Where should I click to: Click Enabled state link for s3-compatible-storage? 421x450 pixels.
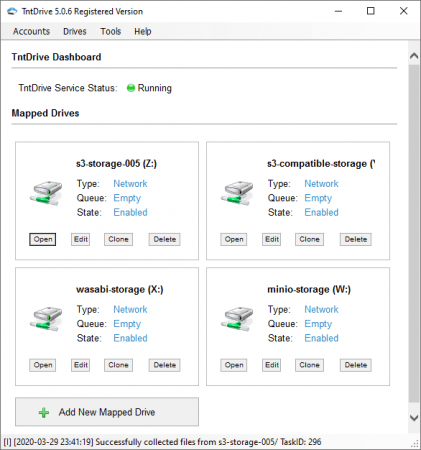pos(321,212)
